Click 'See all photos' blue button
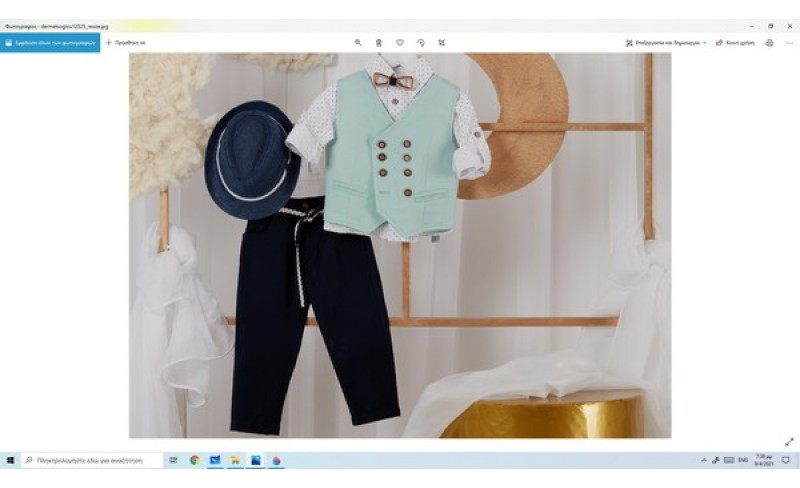 pyautogui.click(x=50, y=43)
